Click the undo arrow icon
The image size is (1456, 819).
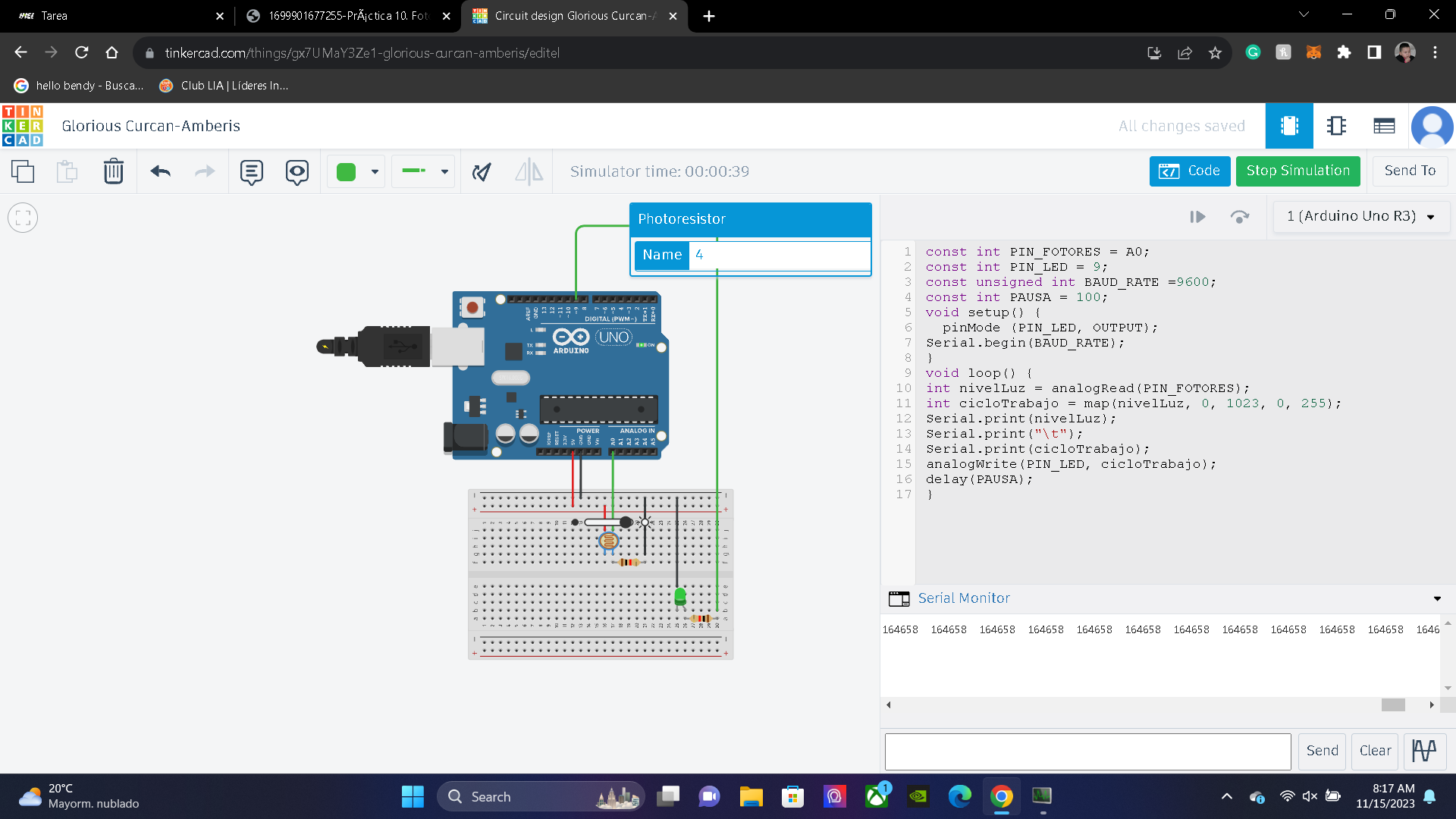click(160, 171)
